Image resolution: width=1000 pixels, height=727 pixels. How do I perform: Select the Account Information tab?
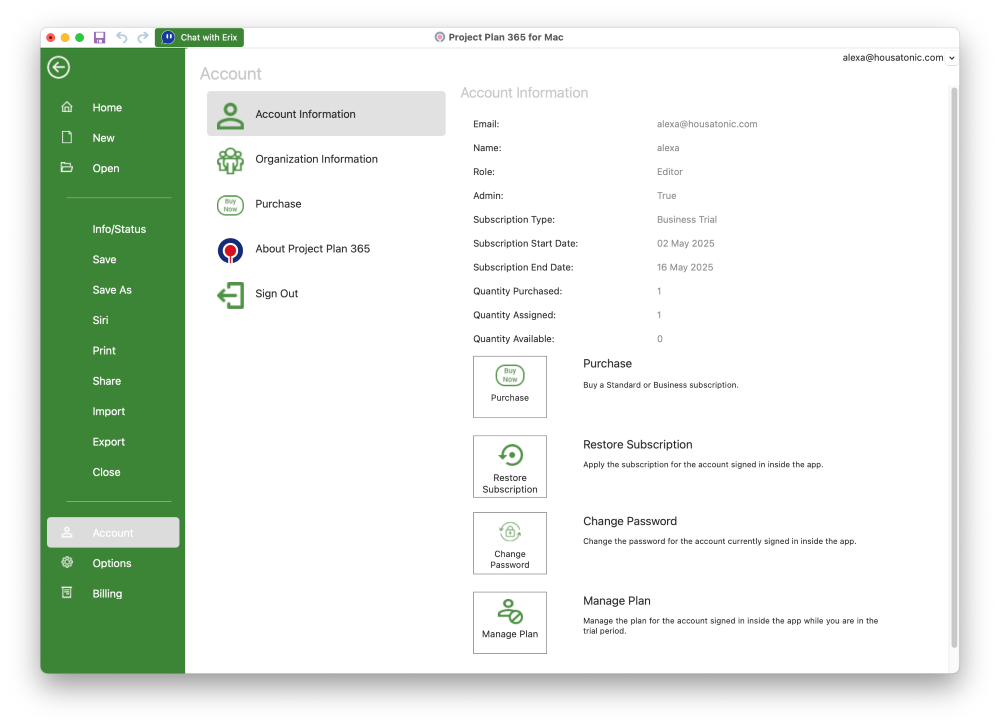click(326, 114)
